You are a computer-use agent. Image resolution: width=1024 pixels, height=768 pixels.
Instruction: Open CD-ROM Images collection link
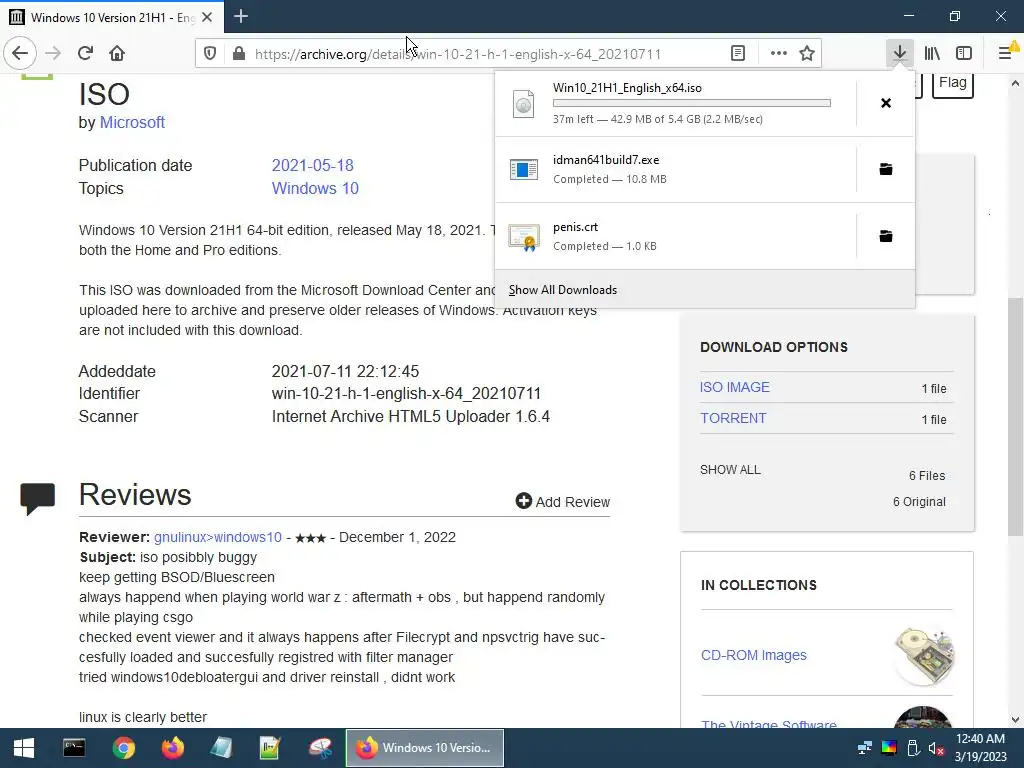pyautogui.click(x=754, y=655)
